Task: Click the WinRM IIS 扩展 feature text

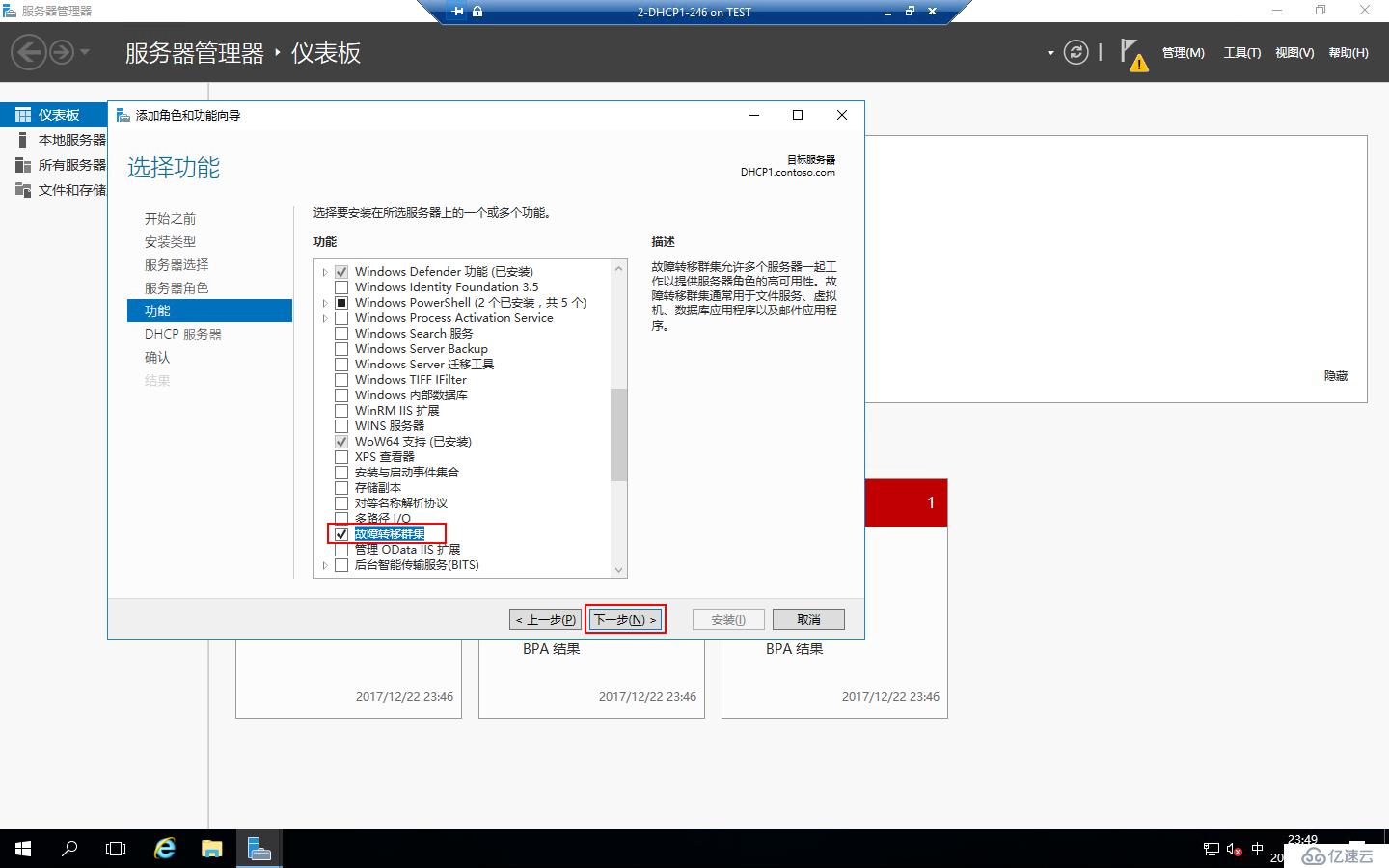Action: pyautogui.click(x=397, y=411)
